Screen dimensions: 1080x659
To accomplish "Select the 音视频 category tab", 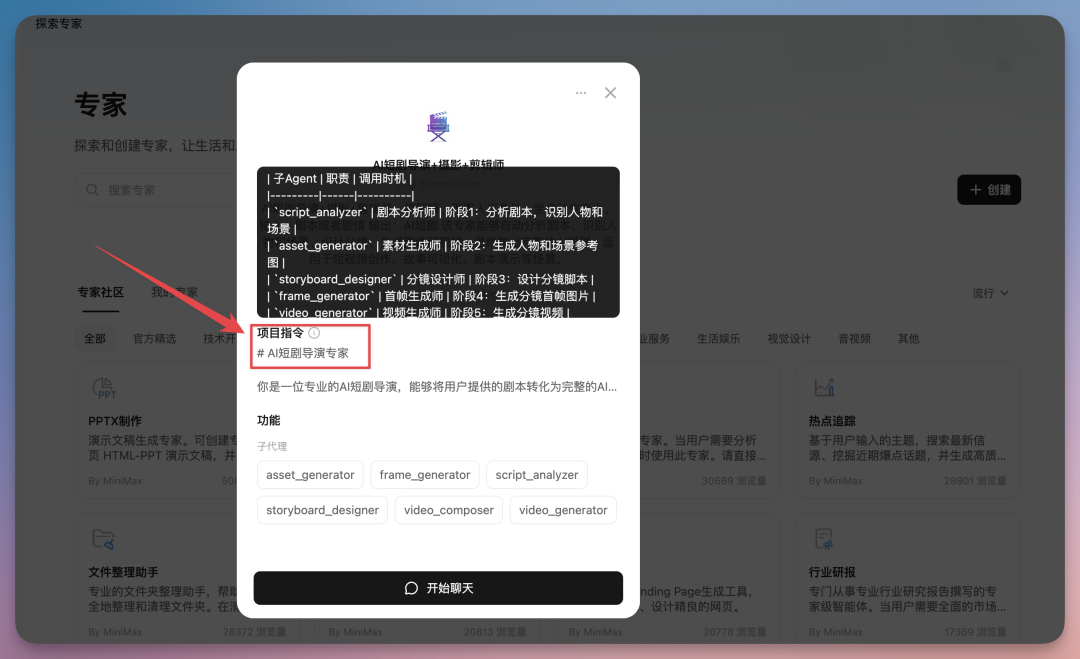I will 854,338.
